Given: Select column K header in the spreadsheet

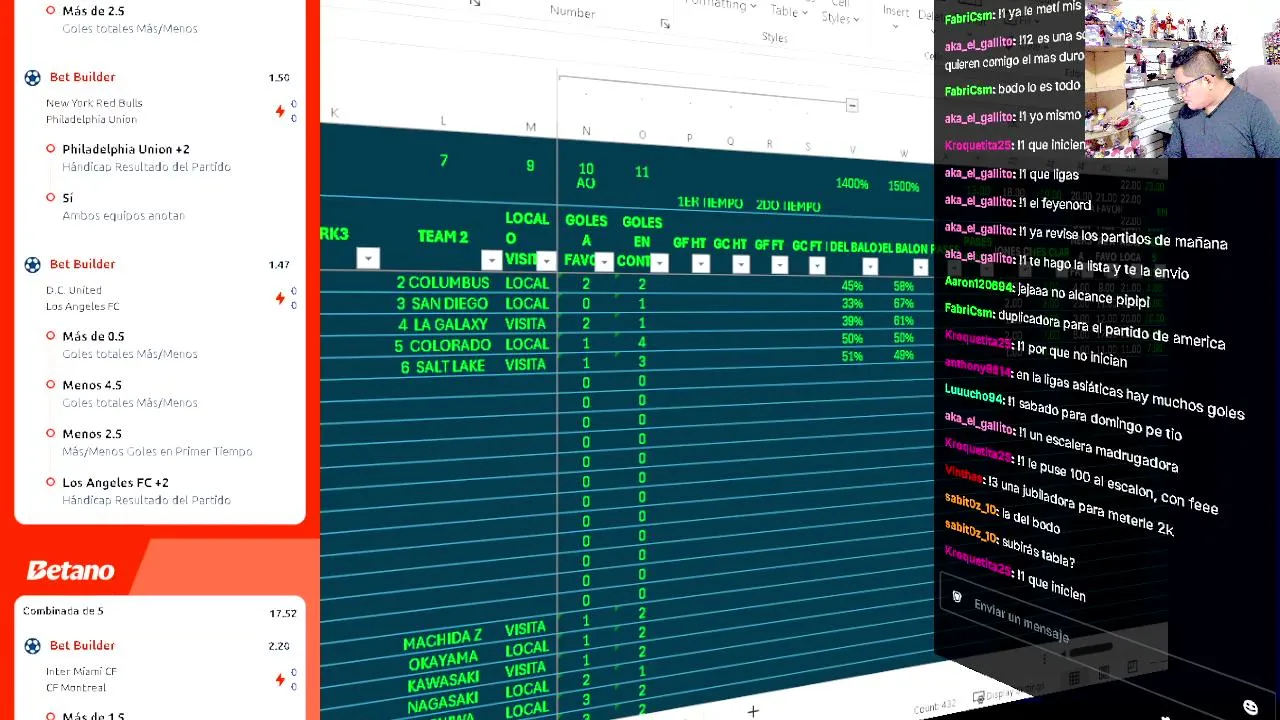Looking at the screenshot, I should [x=334, y=113].
